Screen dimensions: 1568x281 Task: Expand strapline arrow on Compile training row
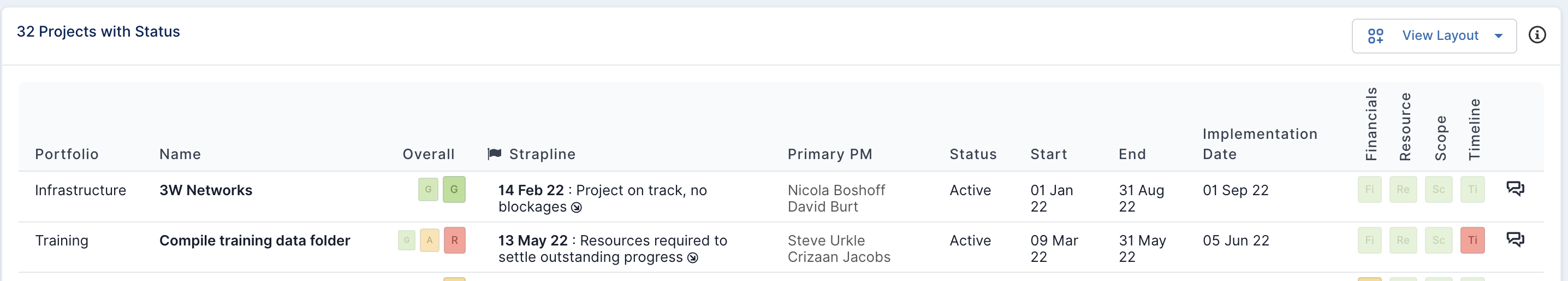tap(693, 259)
